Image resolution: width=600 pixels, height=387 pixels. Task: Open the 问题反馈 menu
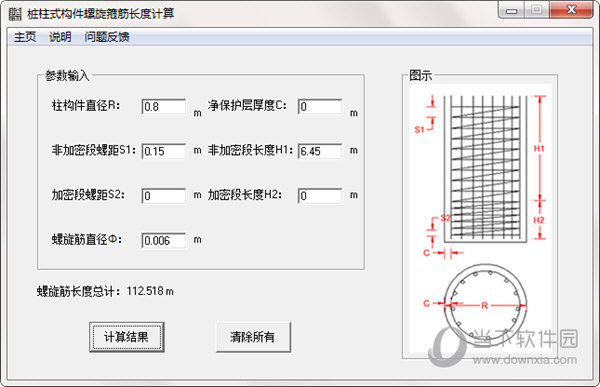[107, 37]
